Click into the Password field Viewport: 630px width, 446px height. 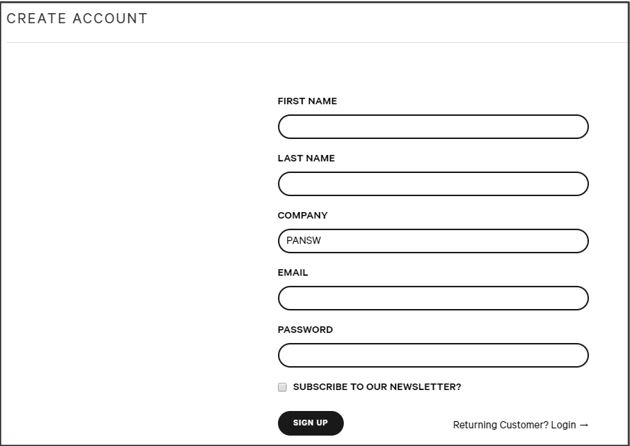tap(432, 355)
